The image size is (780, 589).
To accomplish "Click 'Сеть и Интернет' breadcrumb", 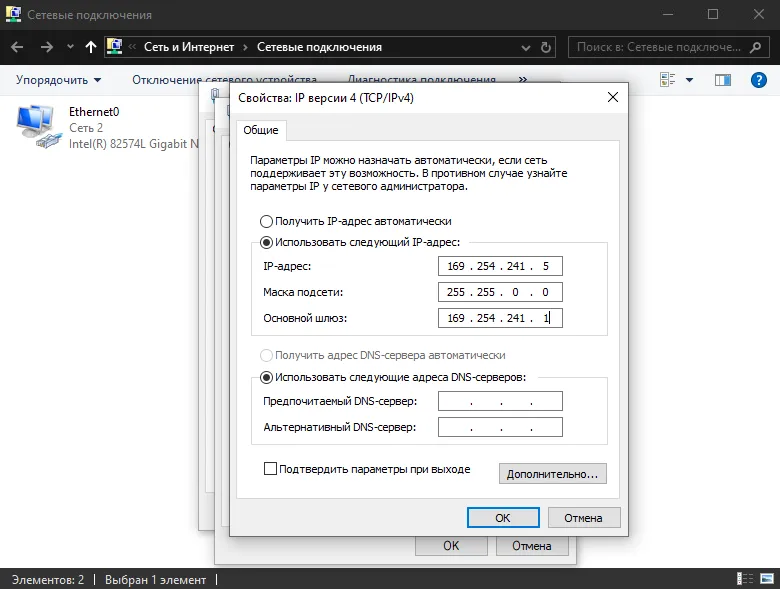I will tap(189, 47).
